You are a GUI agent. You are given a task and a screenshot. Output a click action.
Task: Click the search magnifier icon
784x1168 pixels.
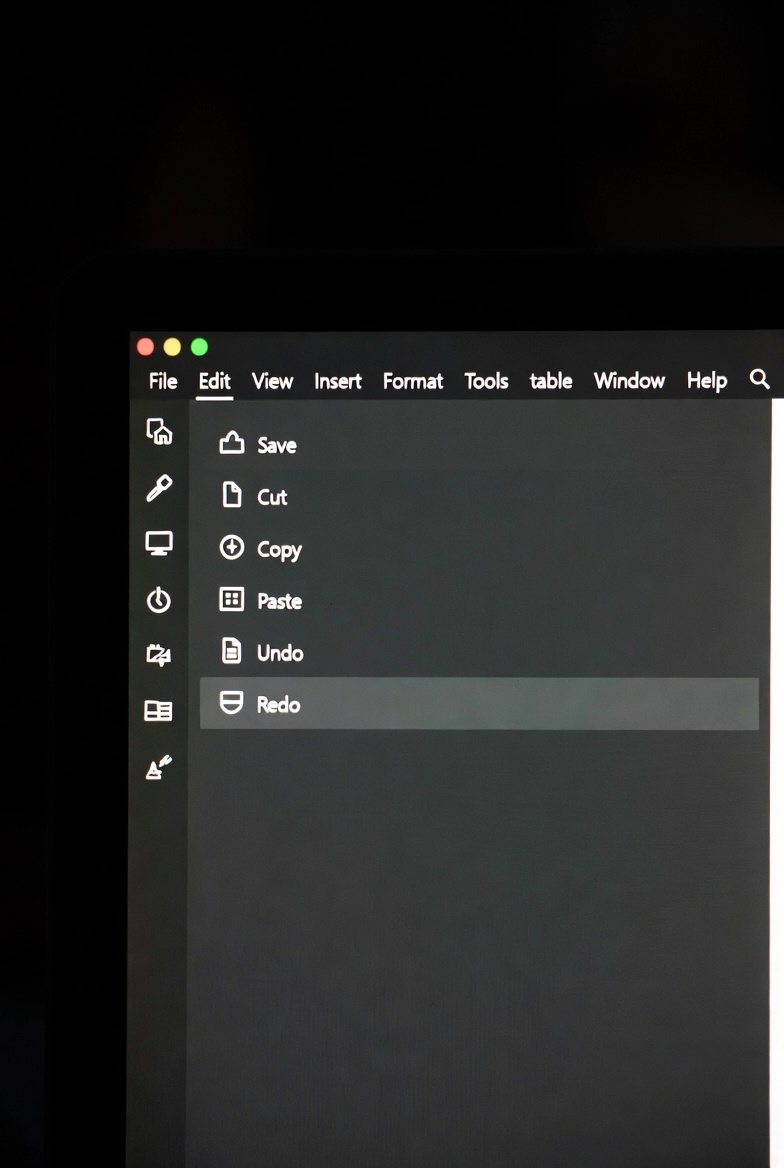759,379
